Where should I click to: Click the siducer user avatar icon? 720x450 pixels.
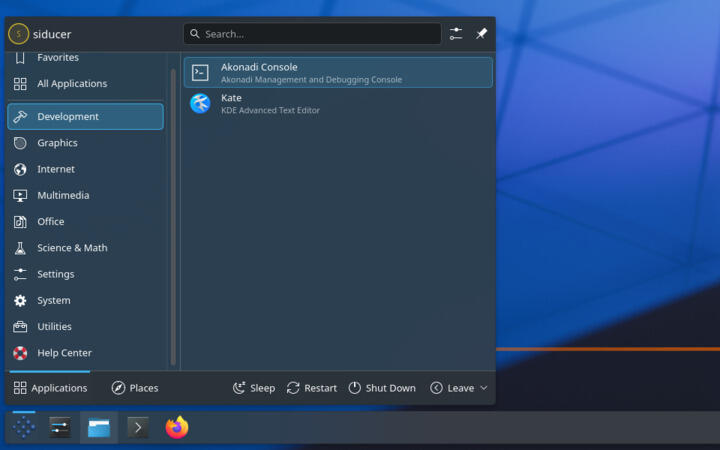point(18,34)
